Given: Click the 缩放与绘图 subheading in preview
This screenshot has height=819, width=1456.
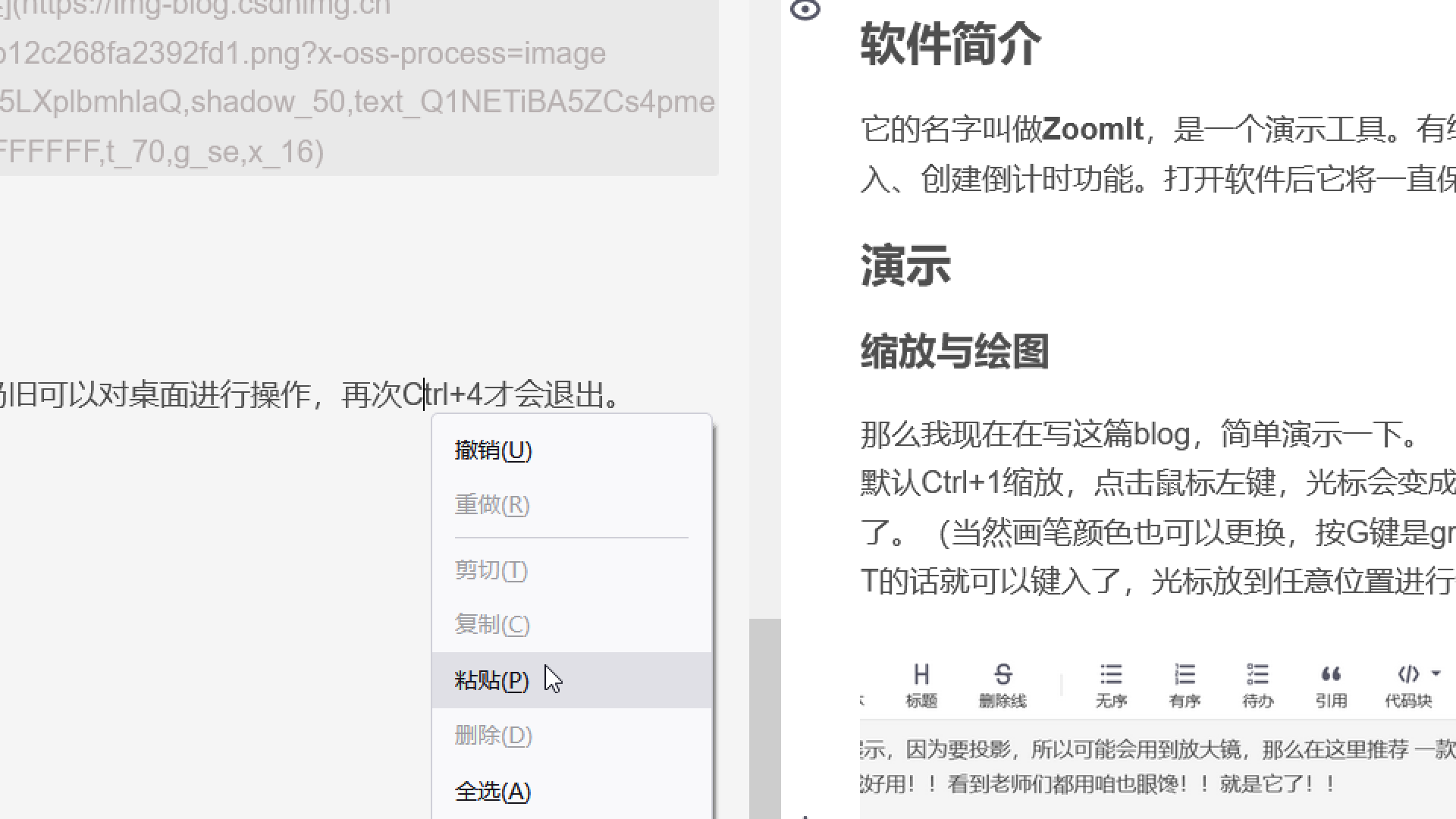Looking at the screenshot, I should click(x=954, y=352).
